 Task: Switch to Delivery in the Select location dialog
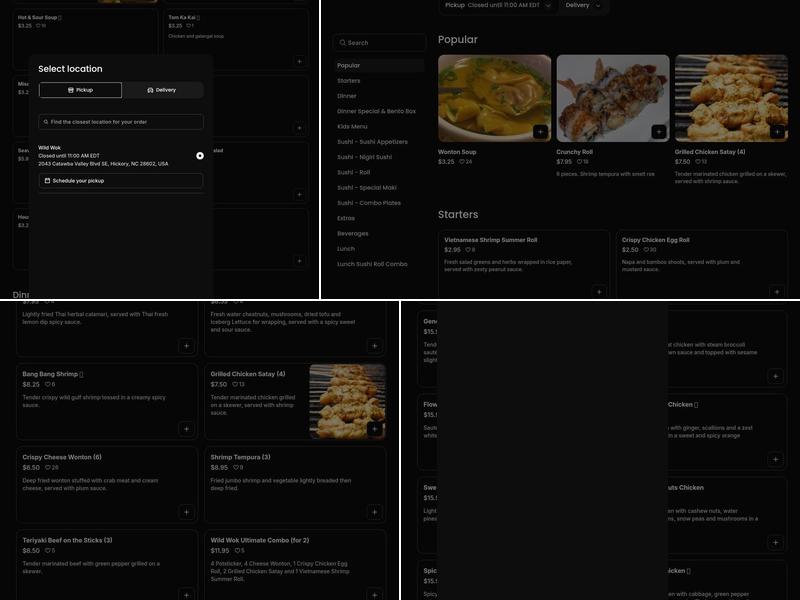[167, 89]
